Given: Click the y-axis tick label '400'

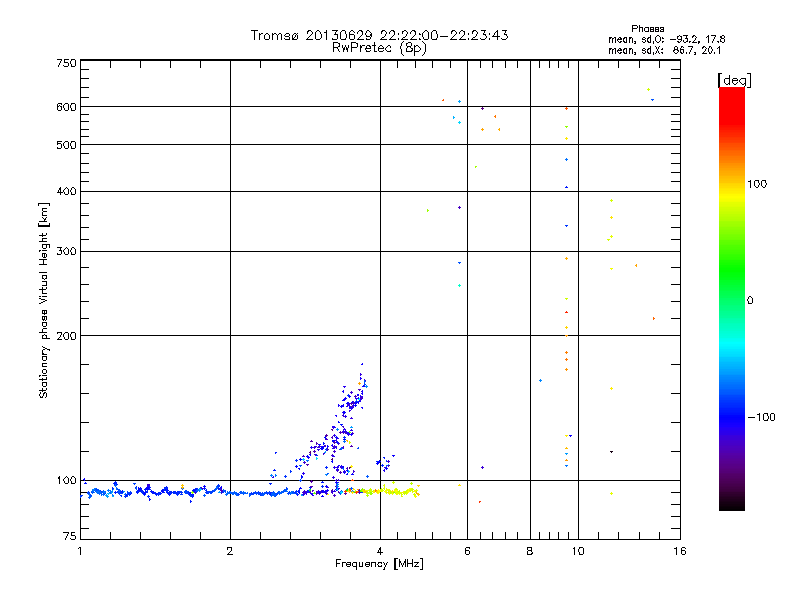Looking at the screenshot, I should (x=66, y=192).
